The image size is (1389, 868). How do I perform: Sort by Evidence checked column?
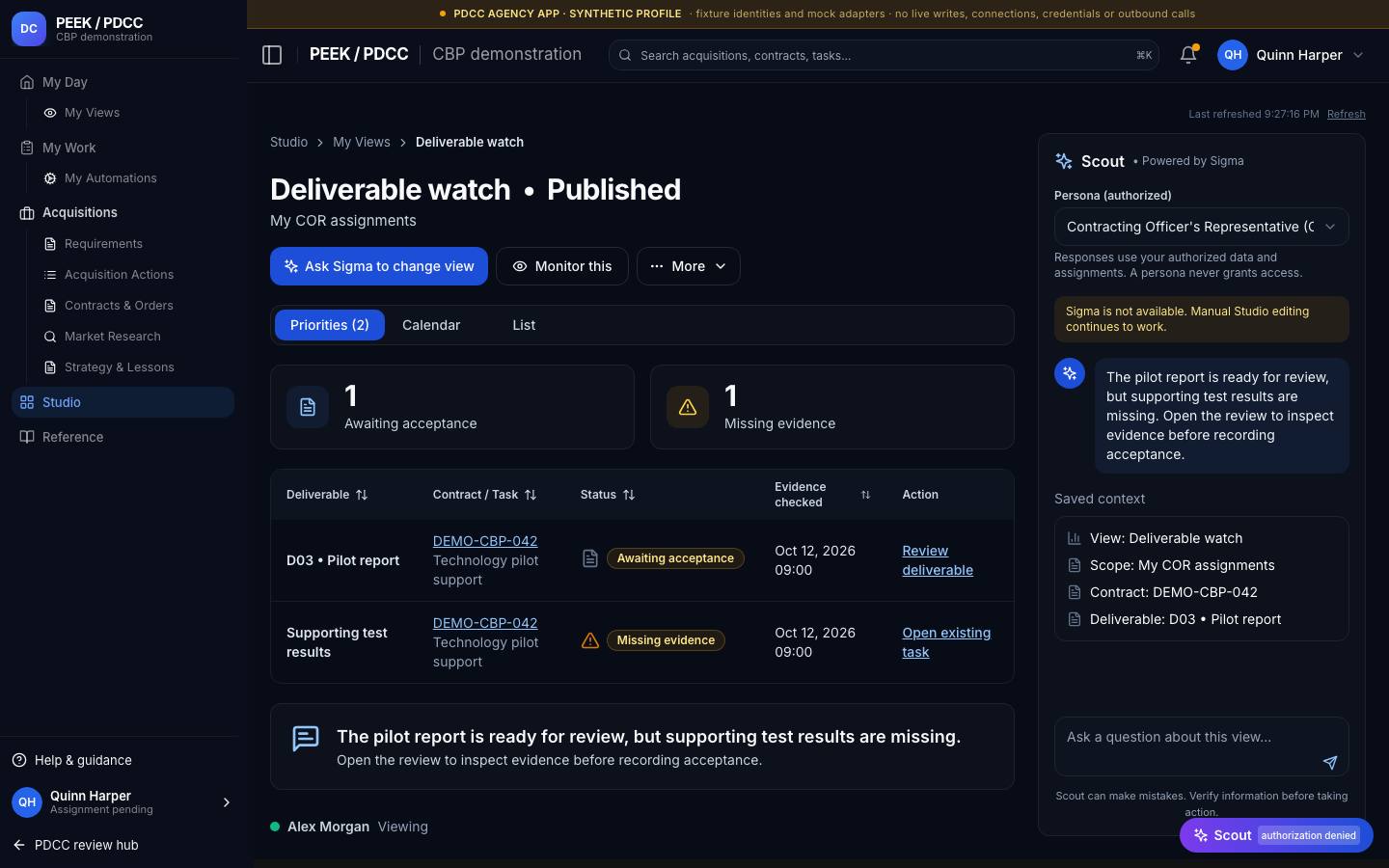click(822, 495)
